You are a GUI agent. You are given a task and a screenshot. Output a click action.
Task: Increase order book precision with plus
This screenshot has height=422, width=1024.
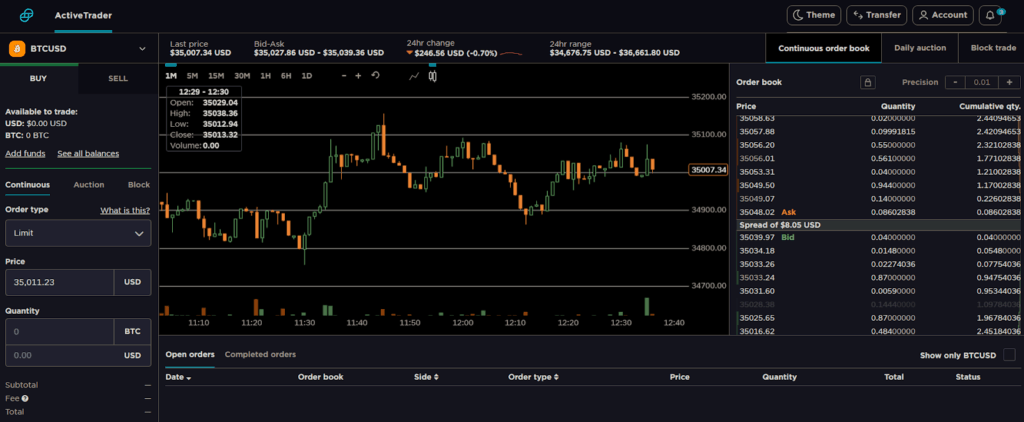coord(1009,82)
